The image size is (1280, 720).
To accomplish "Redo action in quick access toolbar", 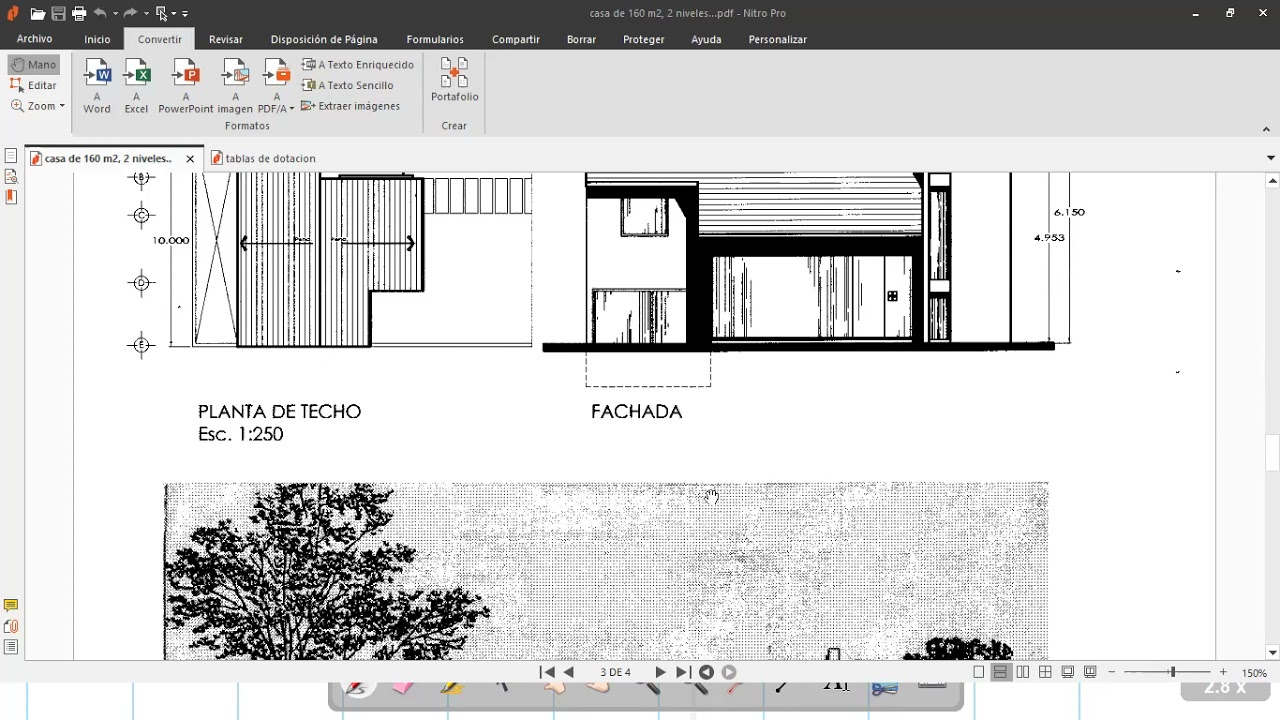I will (130, 14).
